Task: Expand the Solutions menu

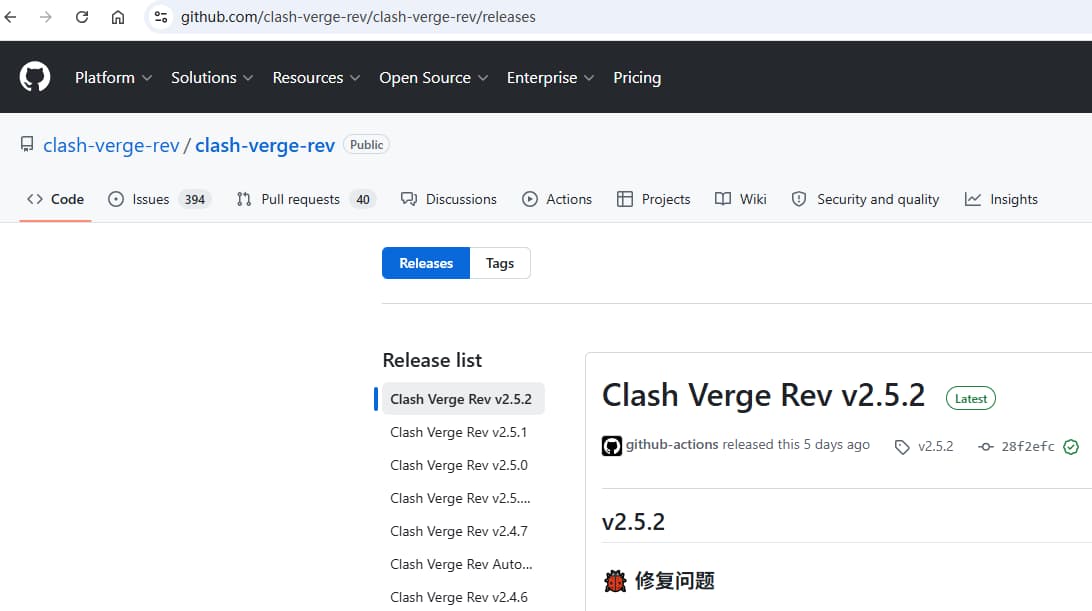Action: (212, 77)
